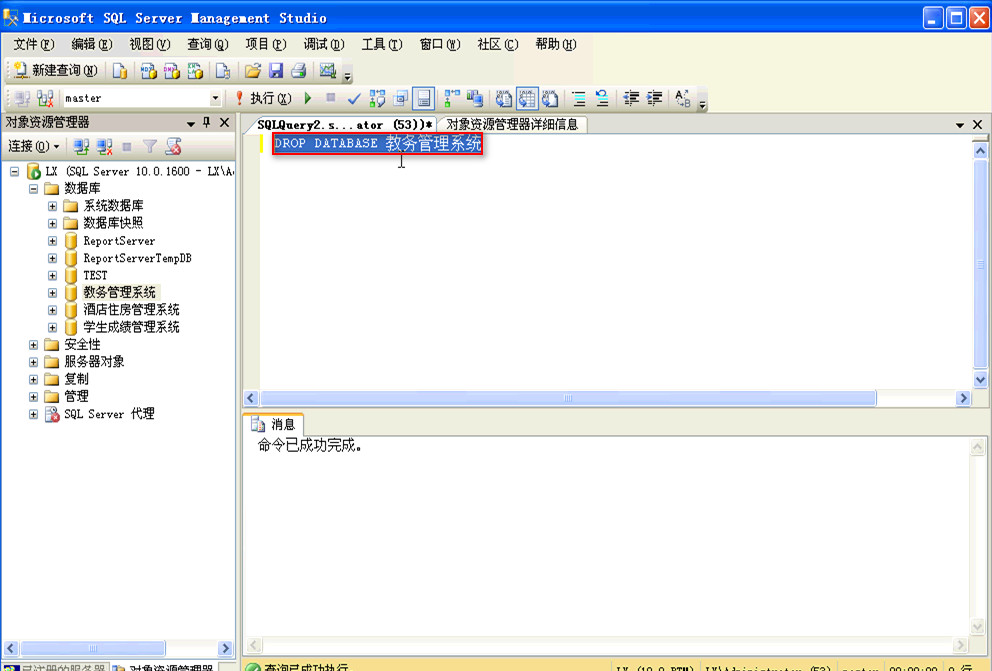The height and width of the screenshot is (671, 992).
Task: Open the 文件 (File) menu
Action: (34, 44)
